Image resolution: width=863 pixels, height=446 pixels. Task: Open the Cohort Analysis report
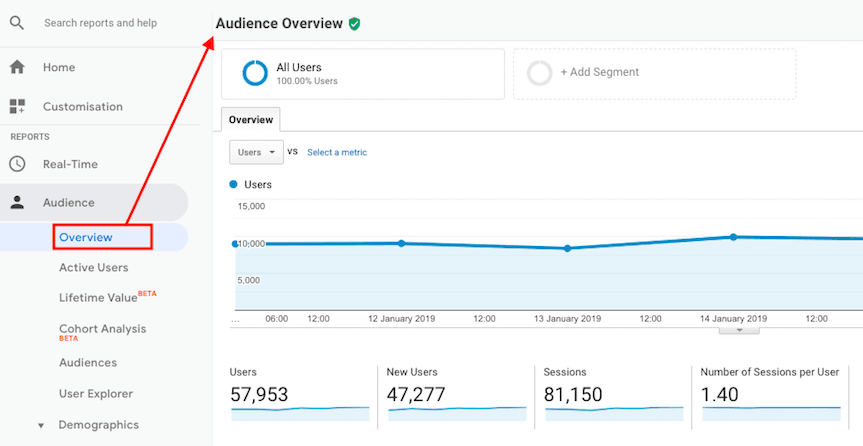(102, 329)
